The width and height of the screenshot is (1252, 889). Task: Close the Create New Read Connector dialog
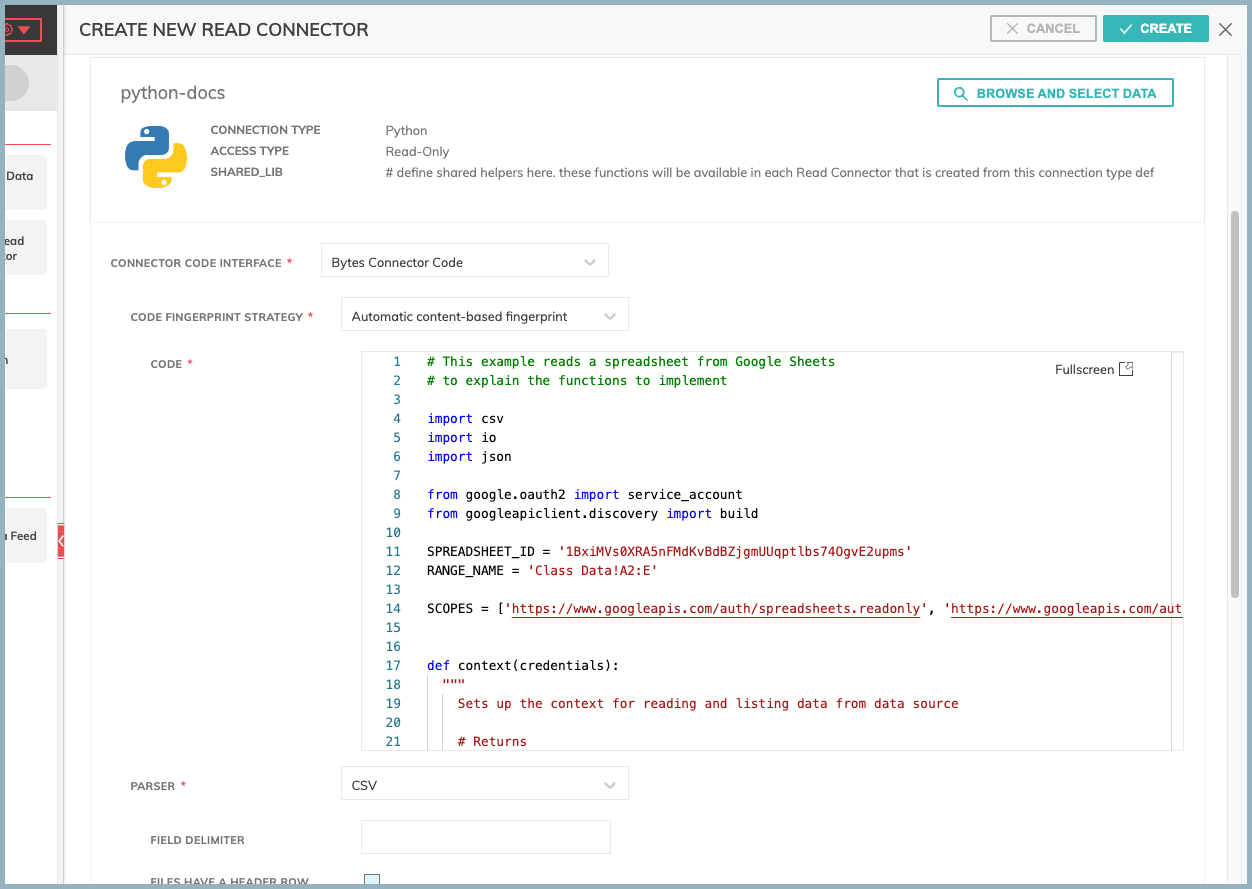click(x=1226, y=30)
